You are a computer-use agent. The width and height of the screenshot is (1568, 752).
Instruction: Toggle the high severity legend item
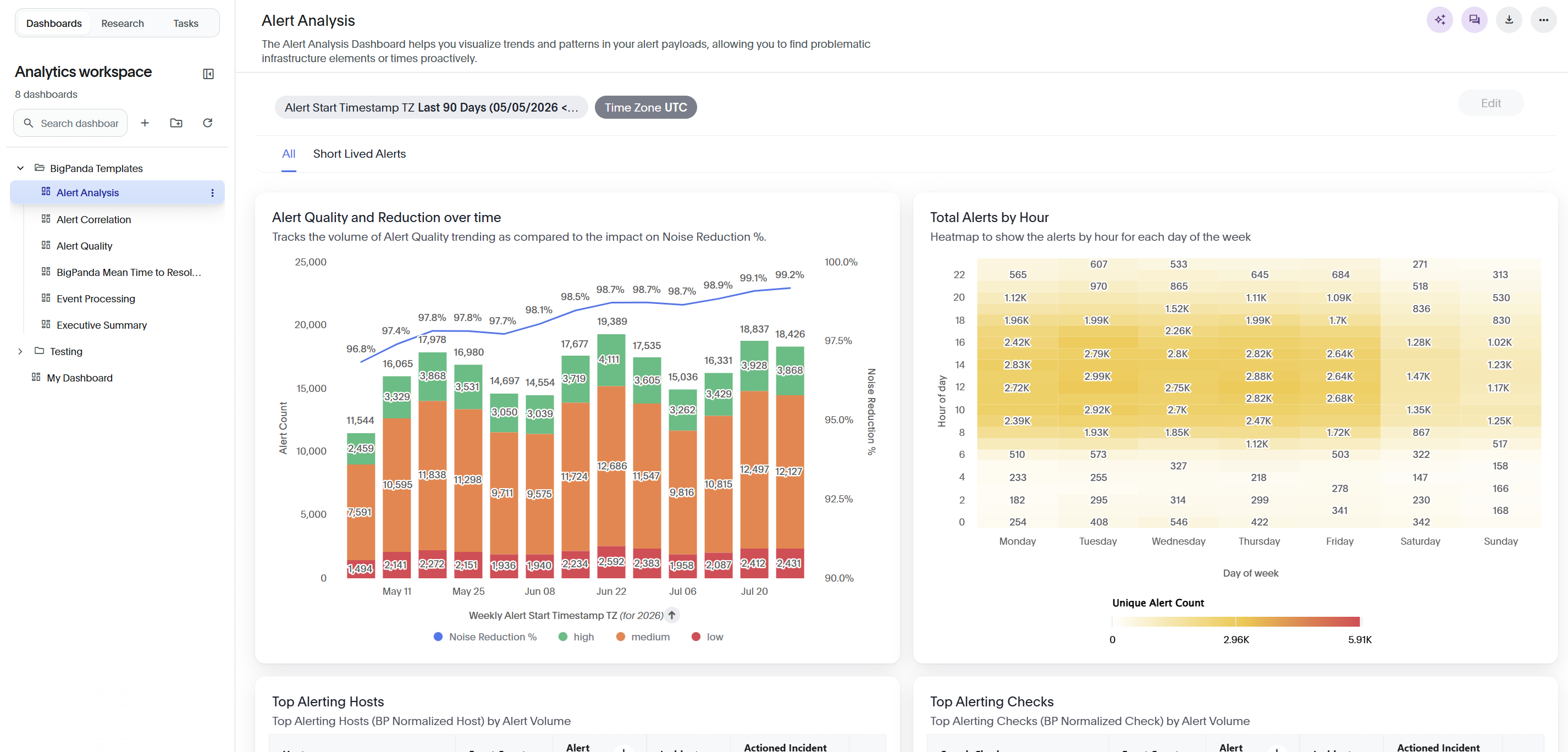click(576, 637)
